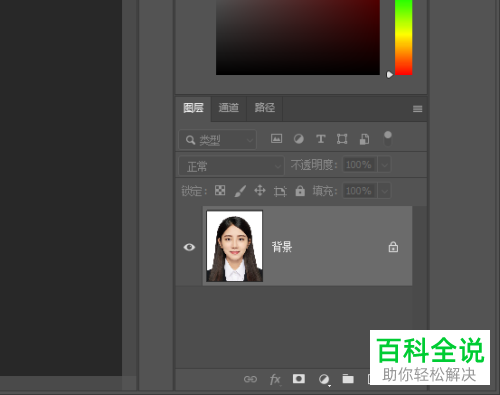Add a layer mask

point(299,379)
